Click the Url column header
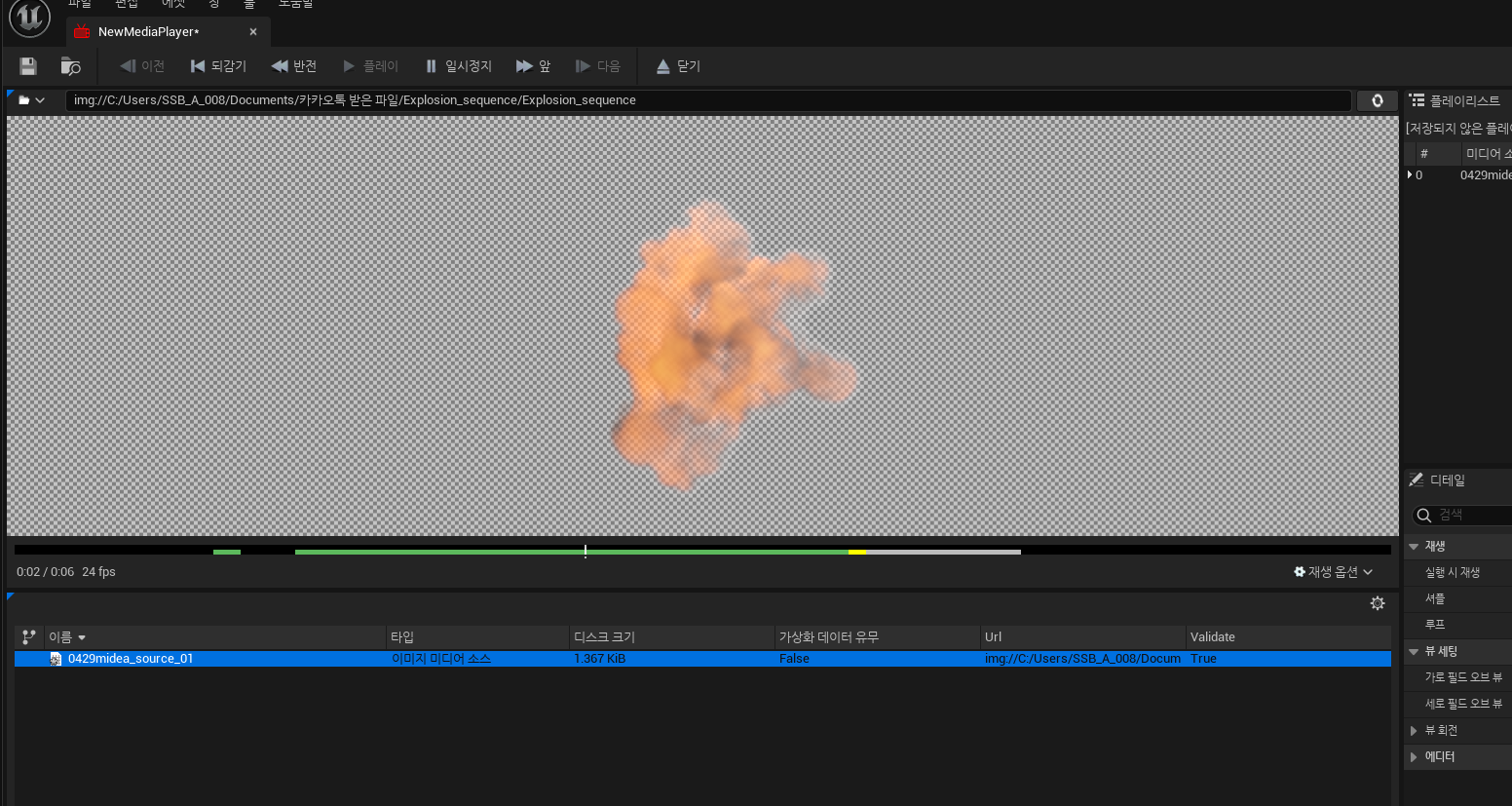The image size is (1512, 806). [1082, 637]
